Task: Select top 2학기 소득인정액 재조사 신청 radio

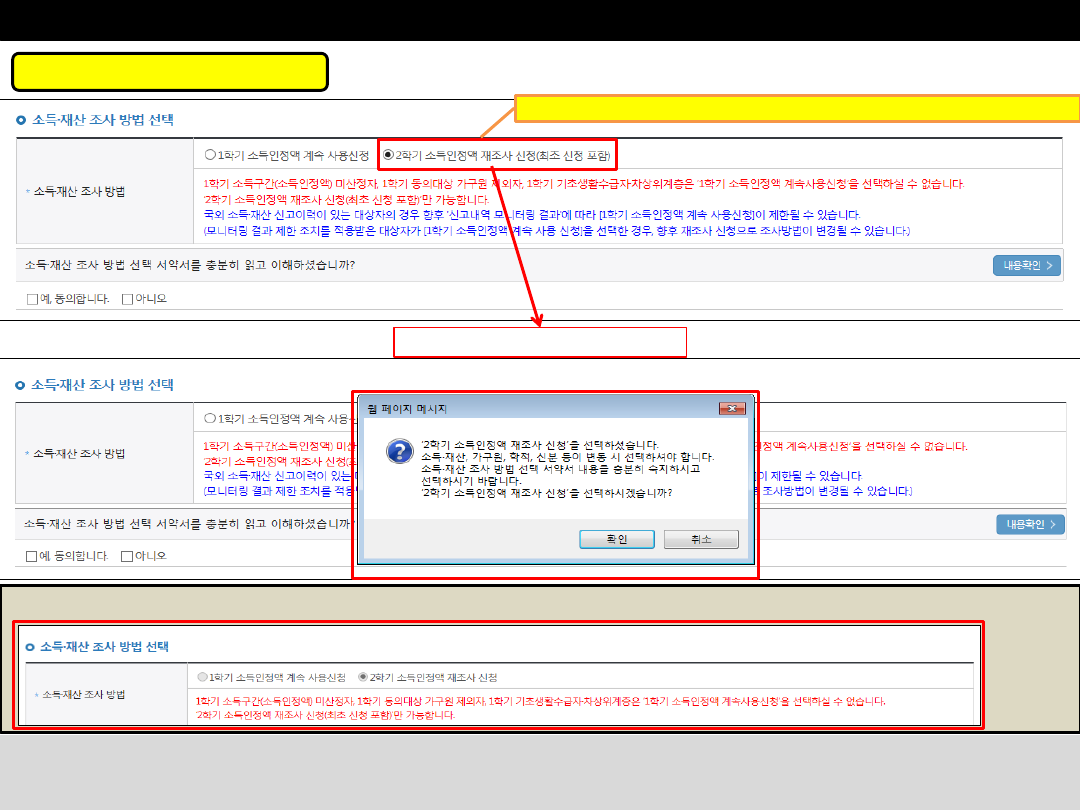Action: (389, 155)
